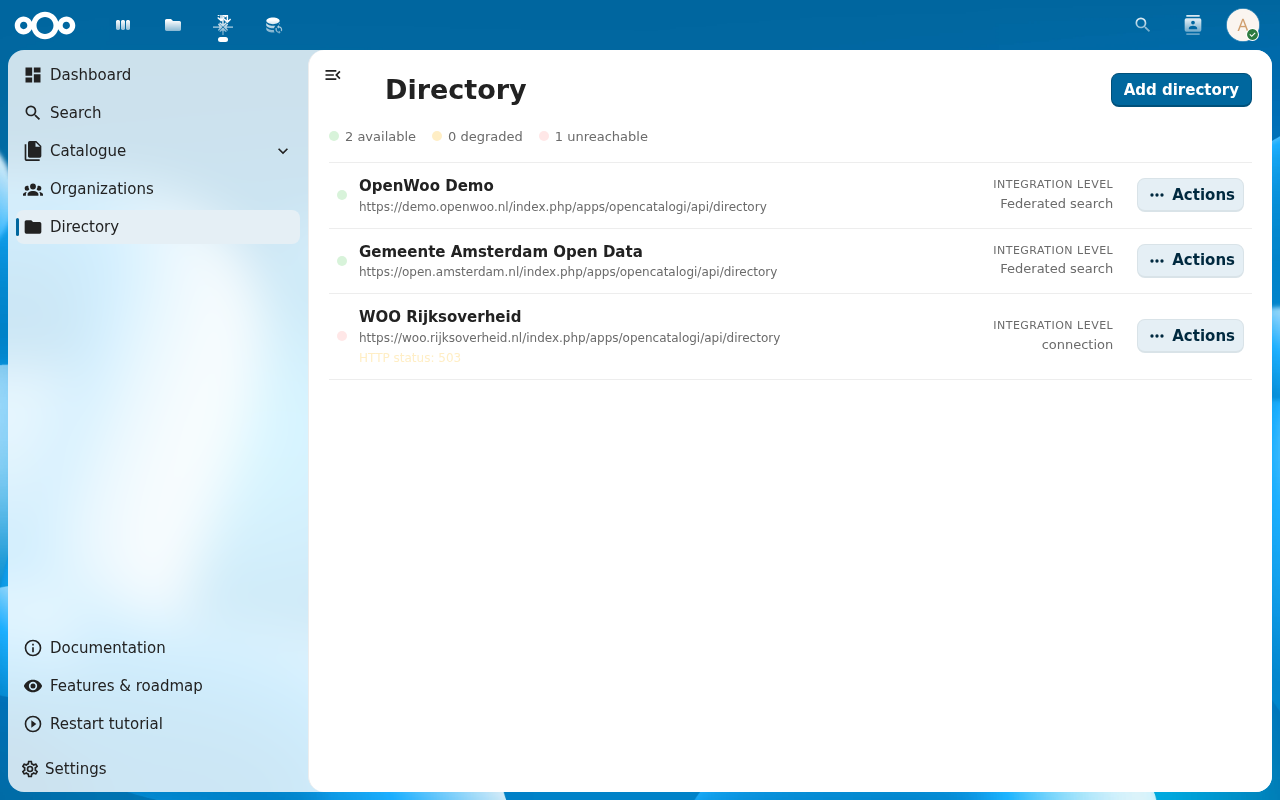The width and height of the screenshot is (1280, 800).
Task: Open the Documentation link
Action: 158,648
